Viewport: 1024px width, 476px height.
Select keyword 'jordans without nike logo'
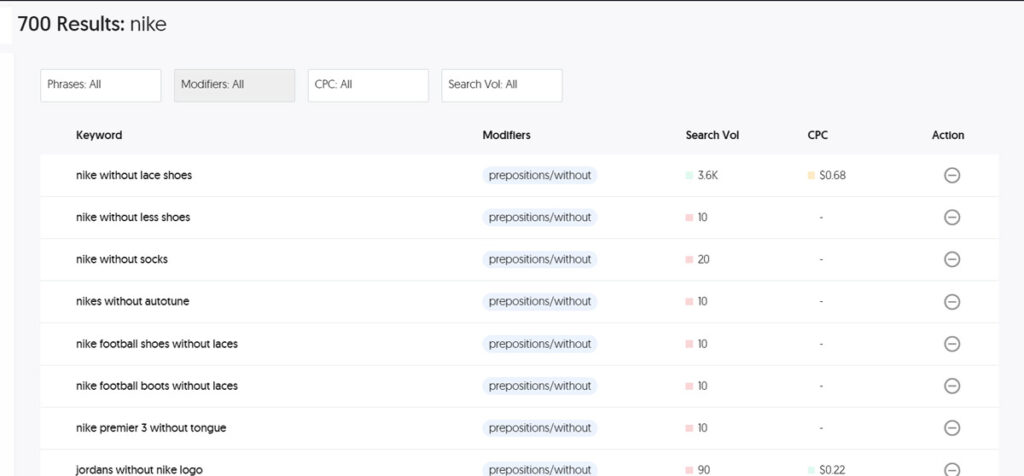click(139, 469)
